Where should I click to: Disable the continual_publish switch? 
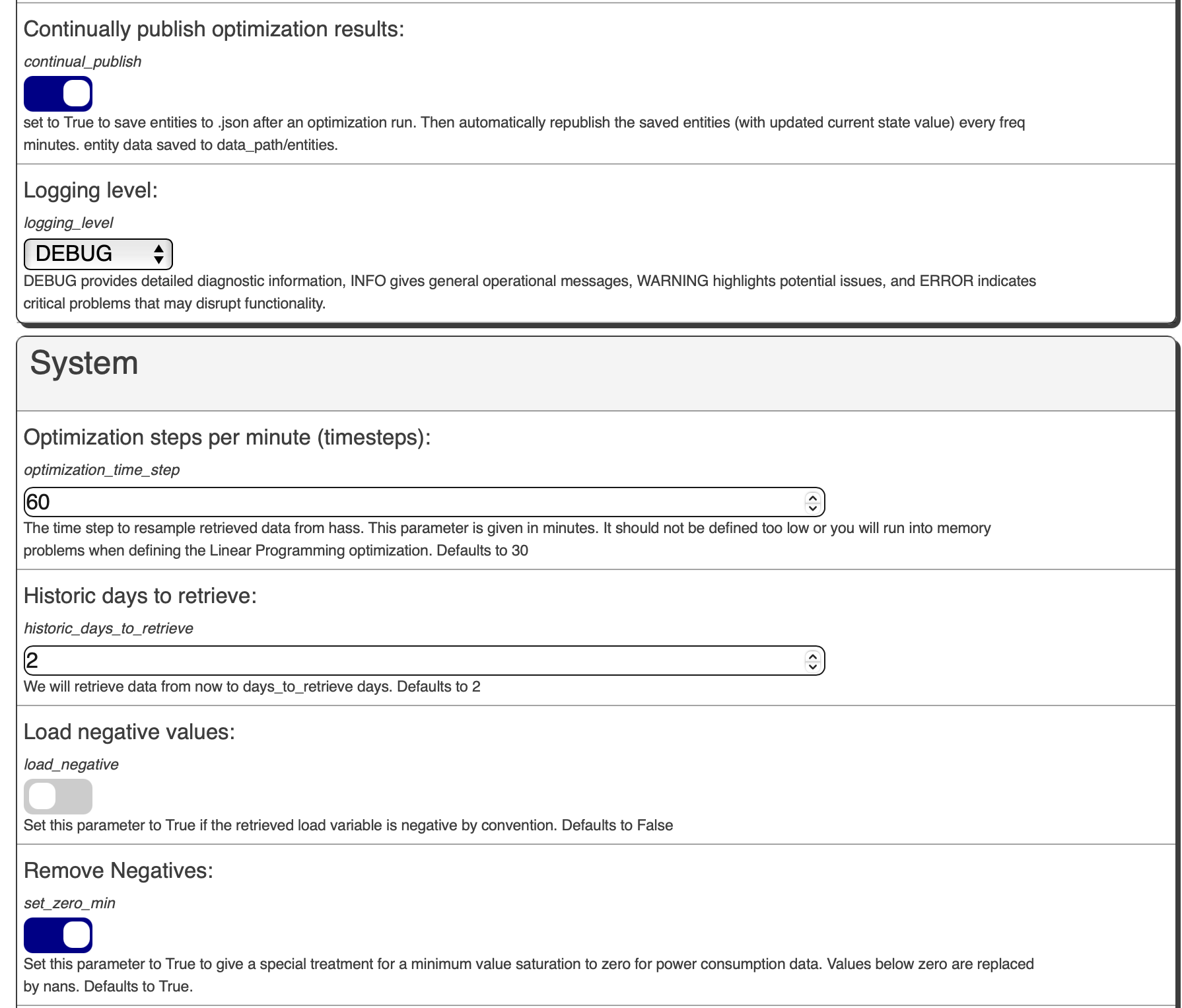click(58, 94)
